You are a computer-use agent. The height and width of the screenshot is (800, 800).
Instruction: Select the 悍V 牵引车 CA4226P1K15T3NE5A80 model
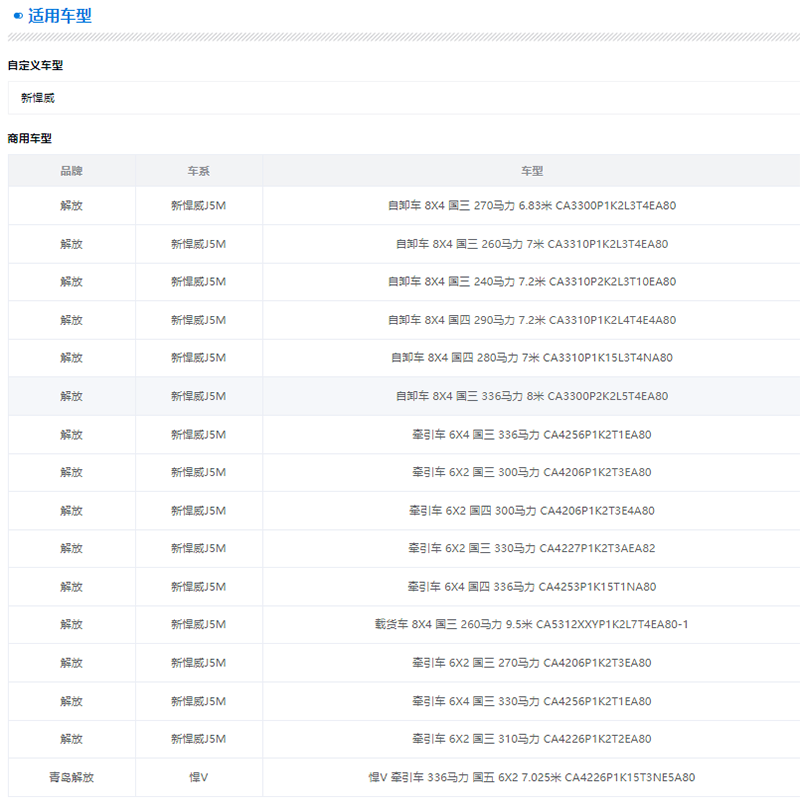click(x=531, y=777)
